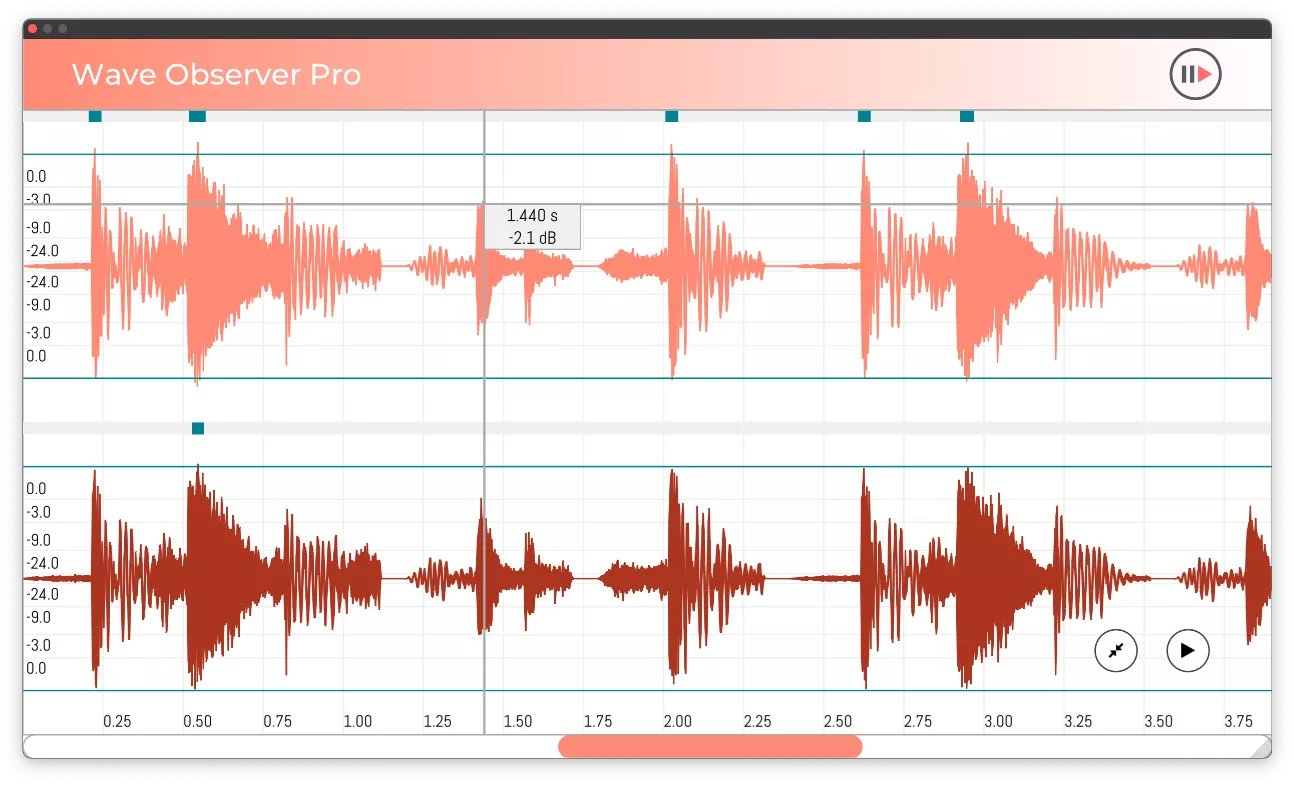Click the marker above the 2.00 second peak
Image resolution: width=1294 pixels, height=785 pixels.
[x=671, y=116]
